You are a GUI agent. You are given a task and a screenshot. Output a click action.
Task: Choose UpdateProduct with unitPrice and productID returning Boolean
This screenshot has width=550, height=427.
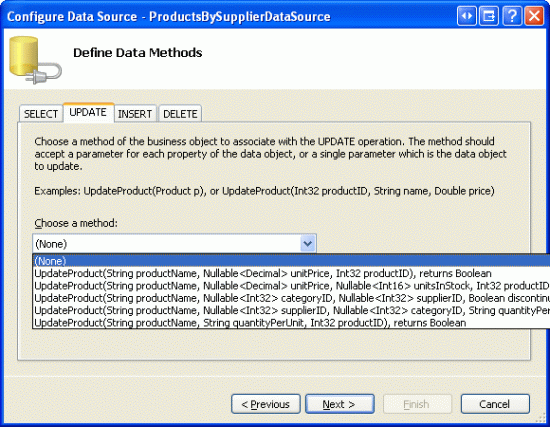(291, 273)
